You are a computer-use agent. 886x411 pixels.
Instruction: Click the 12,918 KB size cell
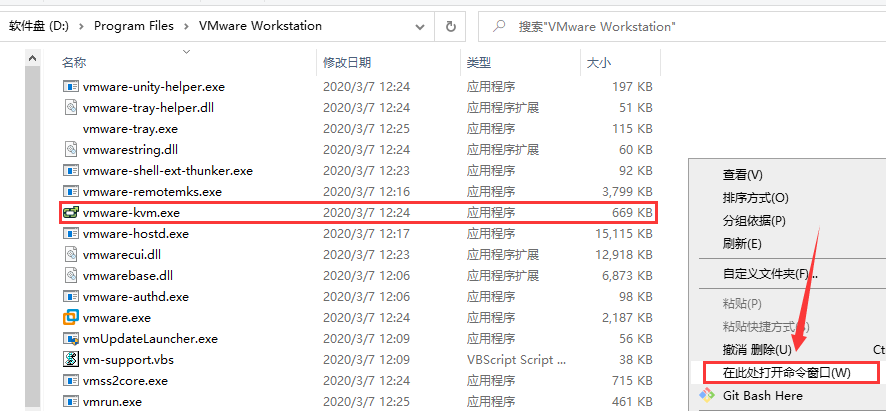[623, 254]
